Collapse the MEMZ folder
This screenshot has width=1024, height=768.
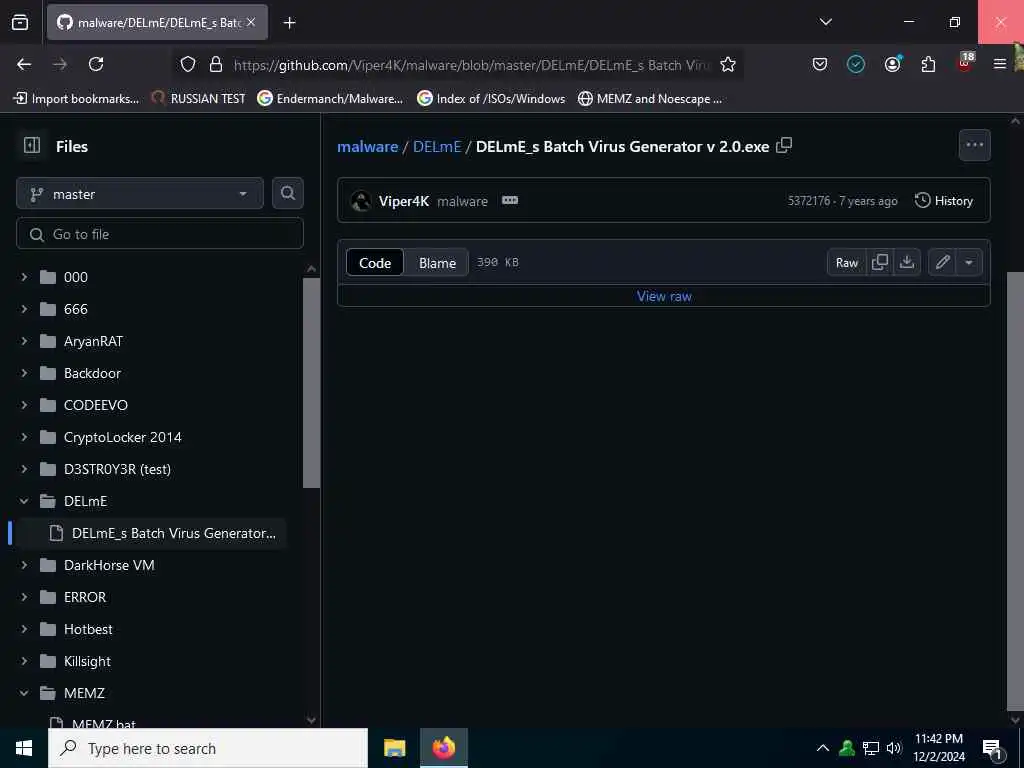pyautogui.click(x=24, y=693)
